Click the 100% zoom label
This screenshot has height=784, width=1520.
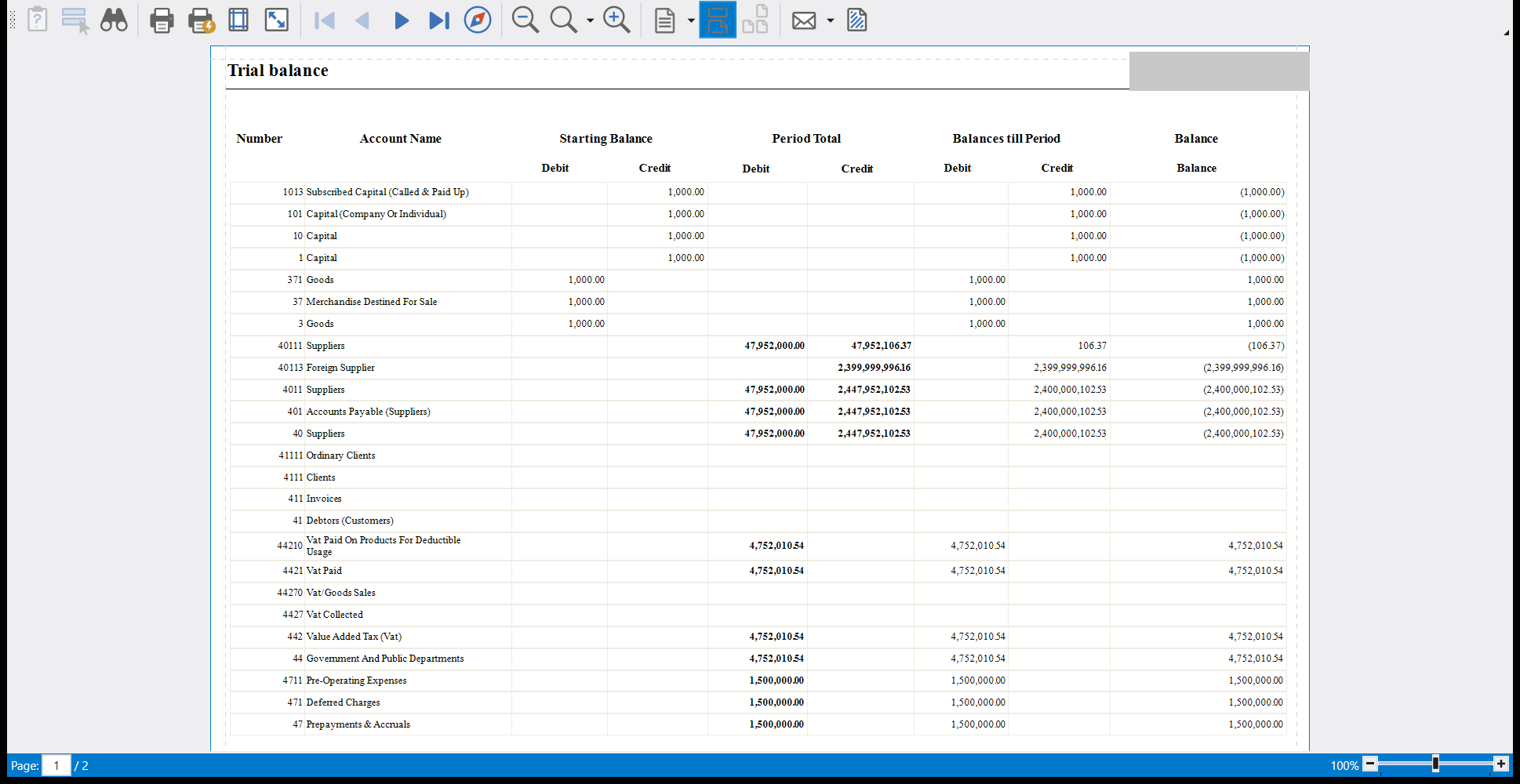click(1344, 765)
